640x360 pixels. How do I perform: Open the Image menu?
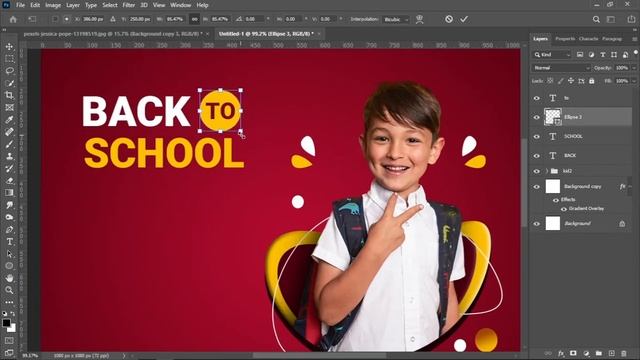(53, 5)
